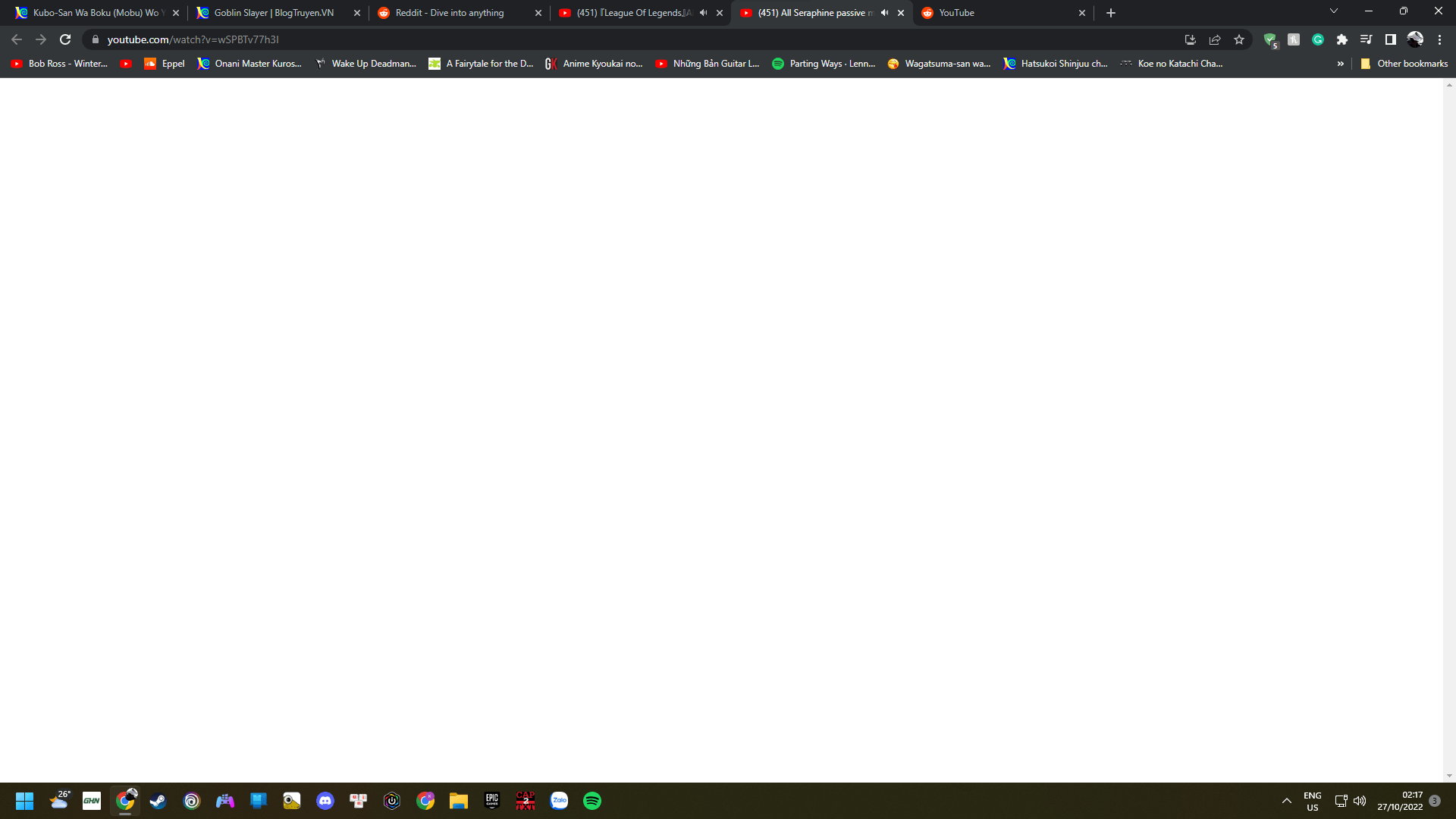Show hidden system tray icons
The width and height of the screenshot is (1456, 819).
[x=1286, y=800]
